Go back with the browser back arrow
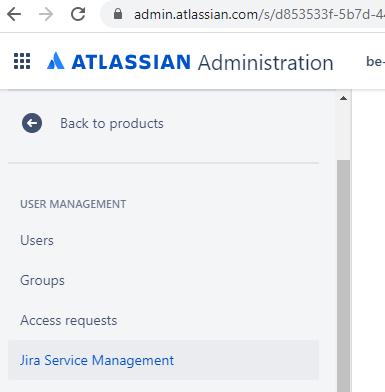Viewport: 385px width, 392px height. 14,14
